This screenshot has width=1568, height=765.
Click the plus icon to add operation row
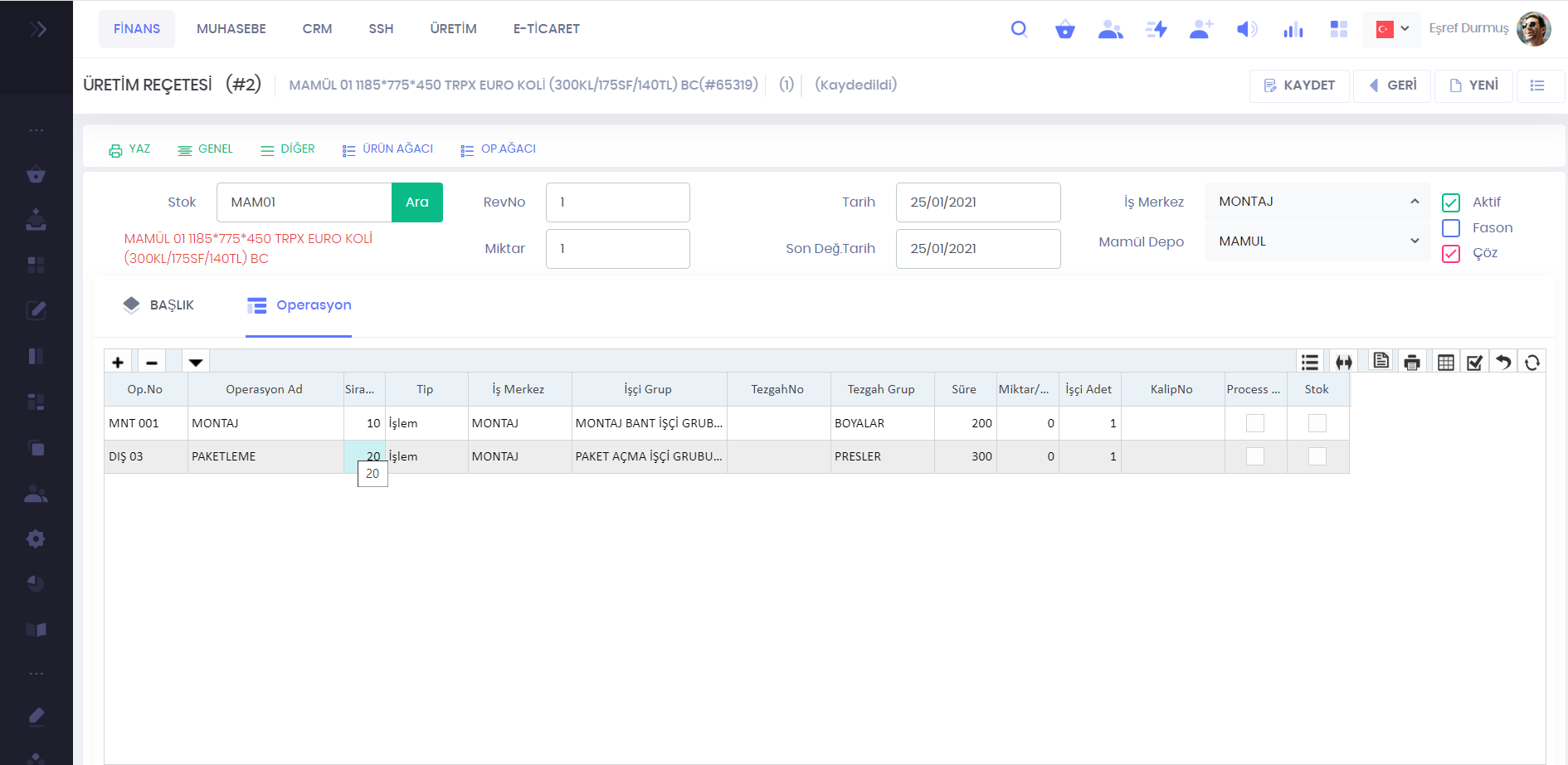click(118, 363)
